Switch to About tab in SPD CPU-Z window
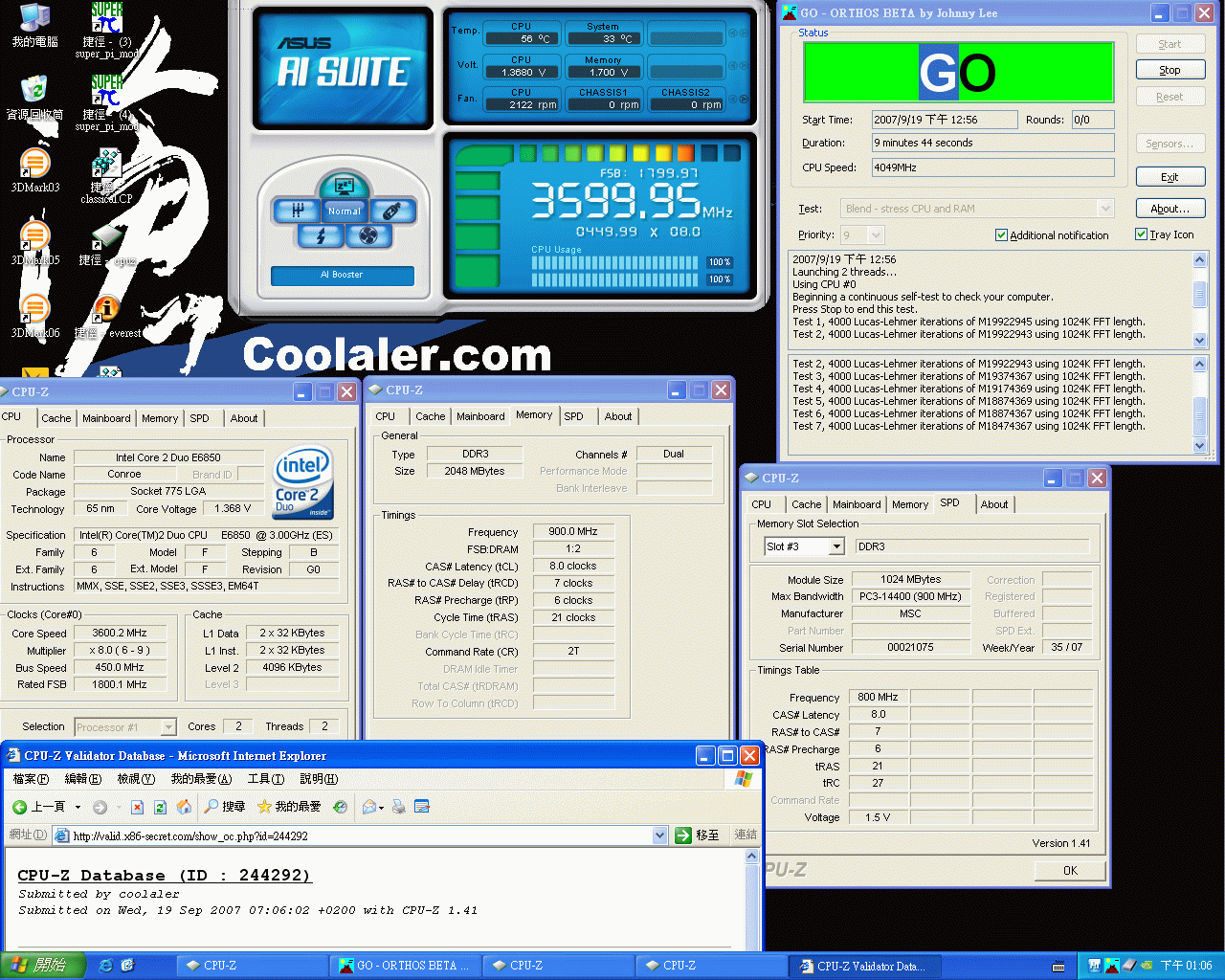Screen dimensions: 1225x980 [993, 504]
